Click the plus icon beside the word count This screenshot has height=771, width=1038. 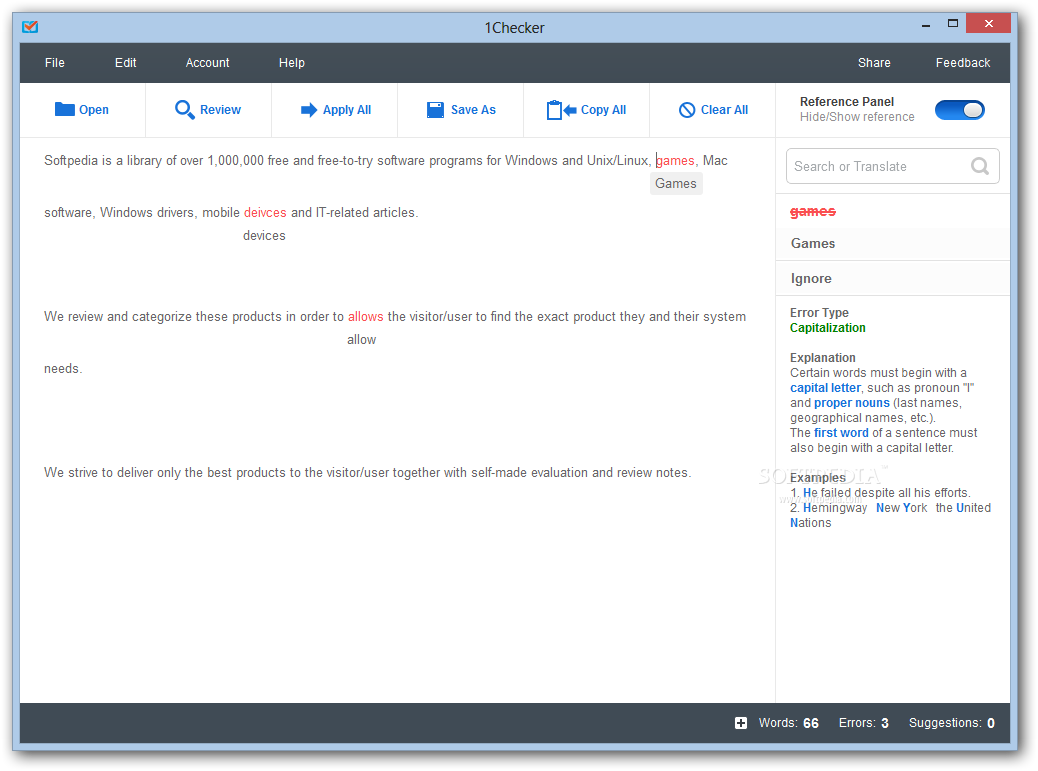[x=741, y=723]
